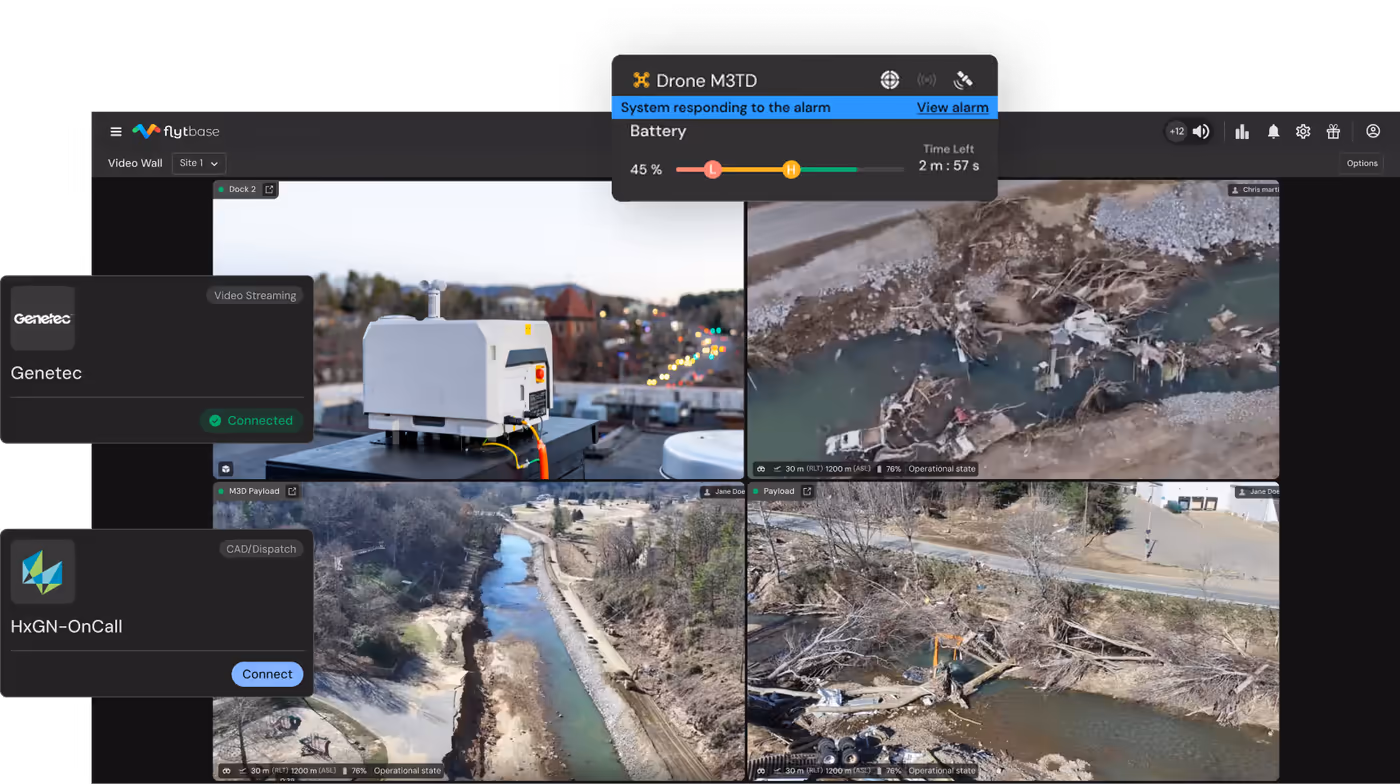Click the Connect button for HxGN-OnCall
The height and width of the screenshot is (784, 1400).
point(267,674)
